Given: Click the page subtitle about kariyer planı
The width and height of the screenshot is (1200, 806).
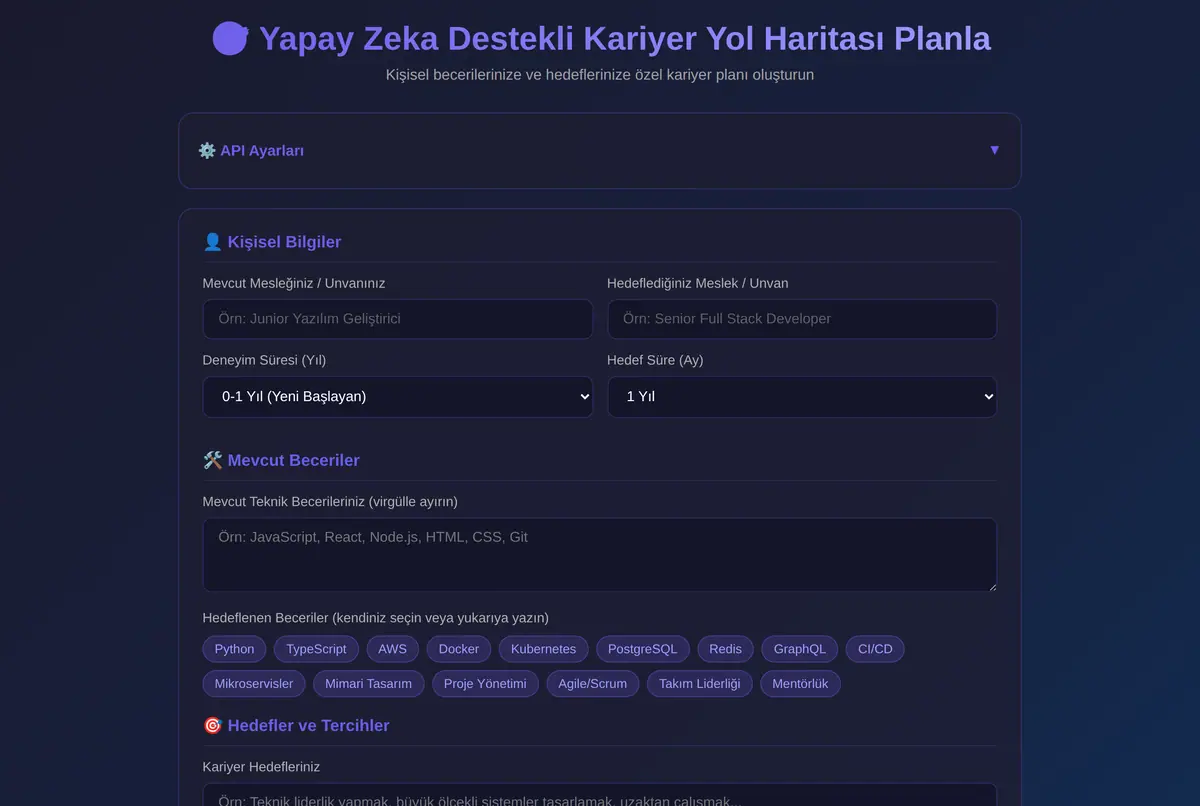Looking at the screenshot, I should 600,75.
